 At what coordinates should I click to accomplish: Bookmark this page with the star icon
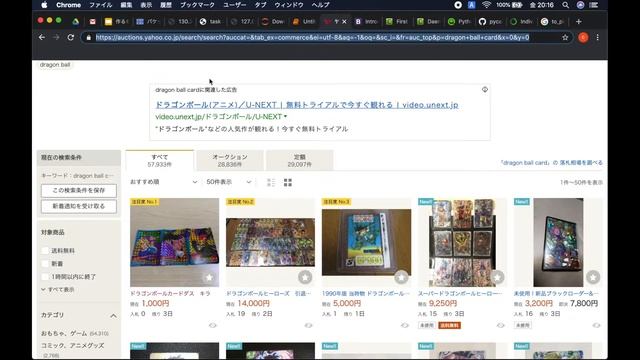point(565,37)
